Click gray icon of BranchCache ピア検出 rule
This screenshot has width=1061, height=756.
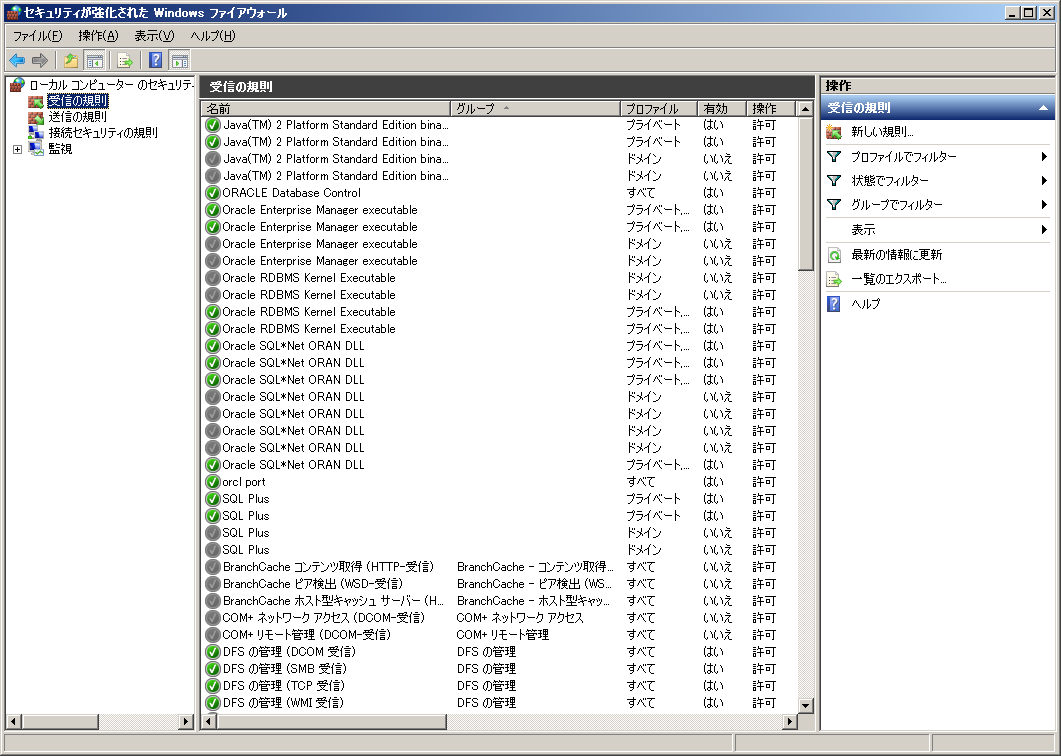point(213,584)
